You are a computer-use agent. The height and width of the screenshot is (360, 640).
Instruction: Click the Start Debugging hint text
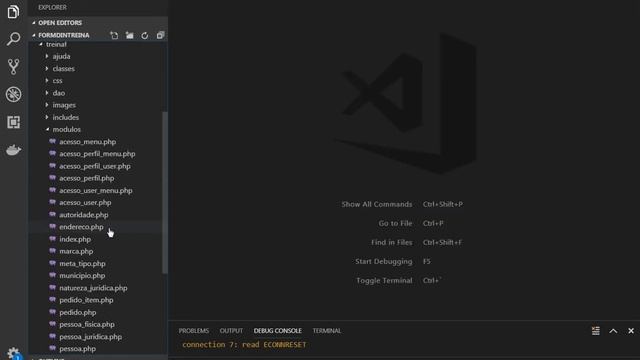point(384,261)
